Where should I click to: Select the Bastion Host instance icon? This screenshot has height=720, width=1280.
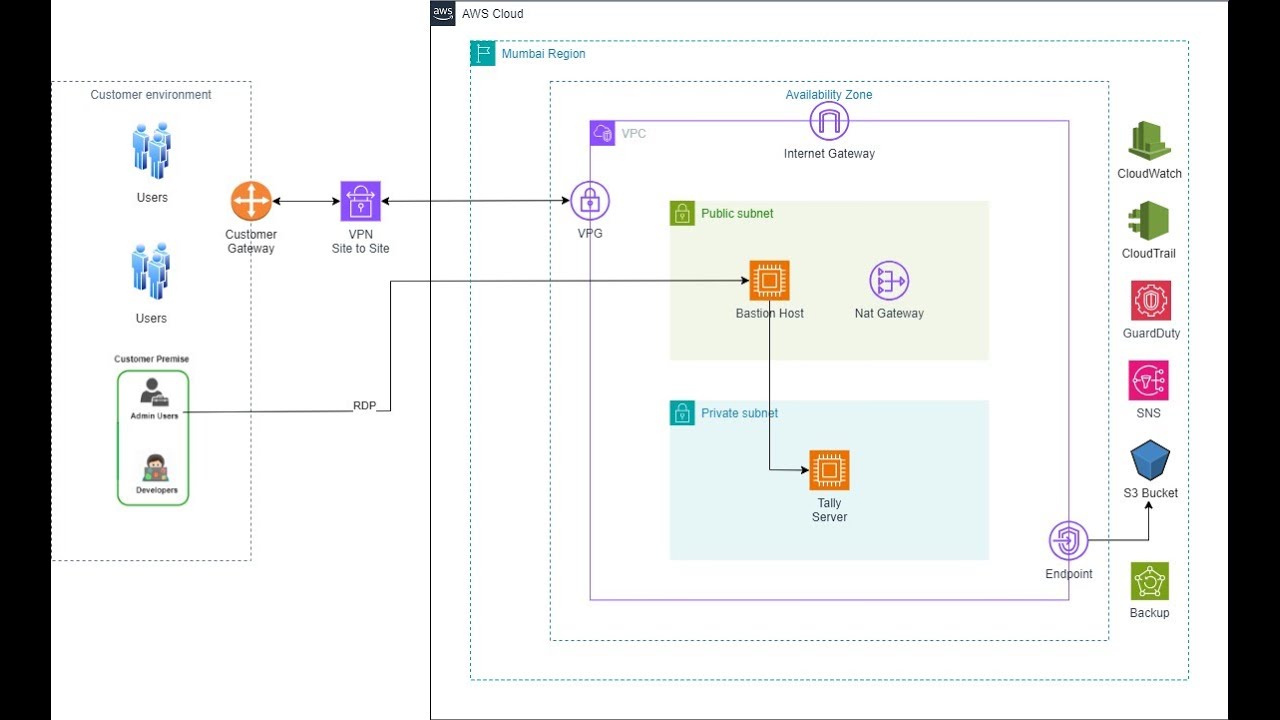[769, 281]
